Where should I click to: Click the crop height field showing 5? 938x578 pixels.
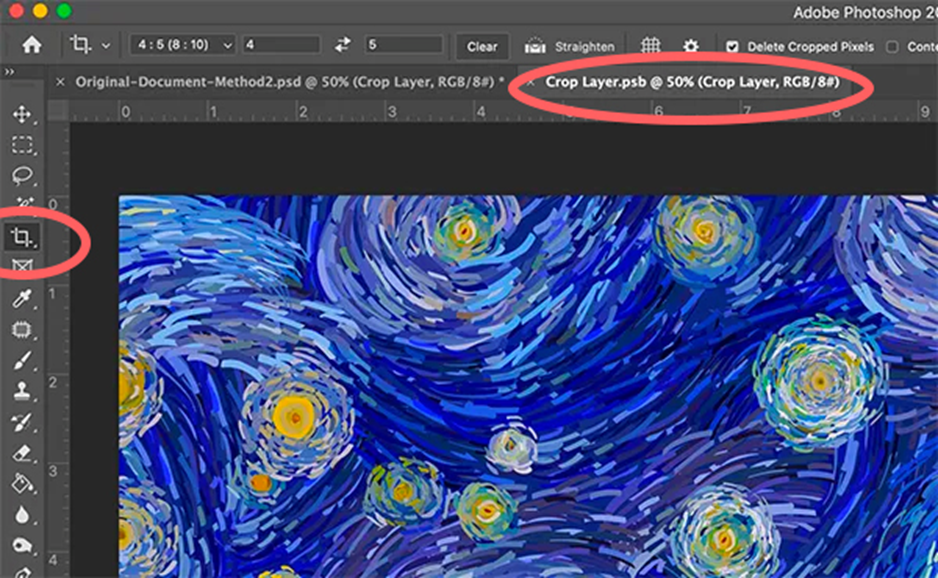404,45
